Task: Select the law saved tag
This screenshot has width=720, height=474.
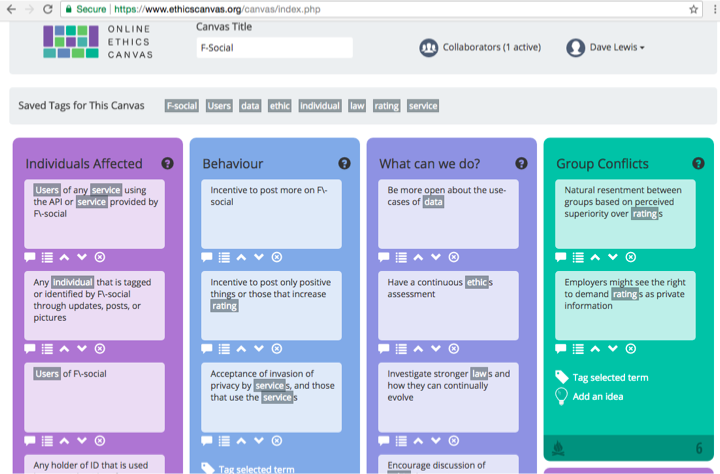Action: tap(357, 106)
